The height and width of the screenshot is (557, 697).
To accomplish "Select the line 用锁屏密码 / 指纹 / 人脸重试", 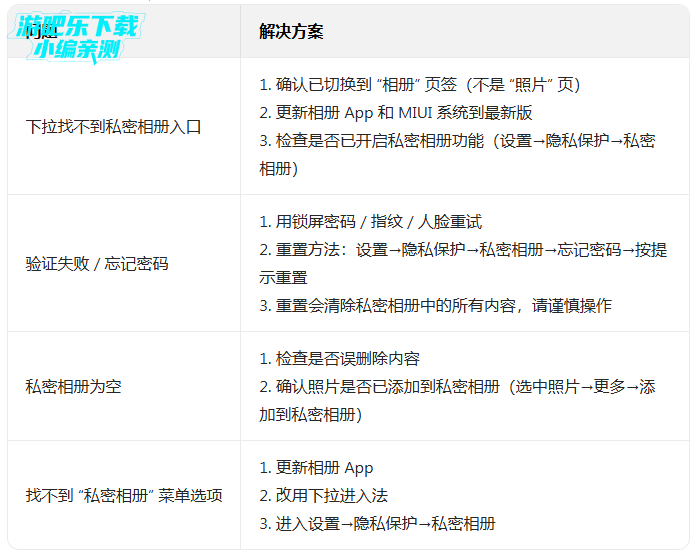I will (370, 222).
